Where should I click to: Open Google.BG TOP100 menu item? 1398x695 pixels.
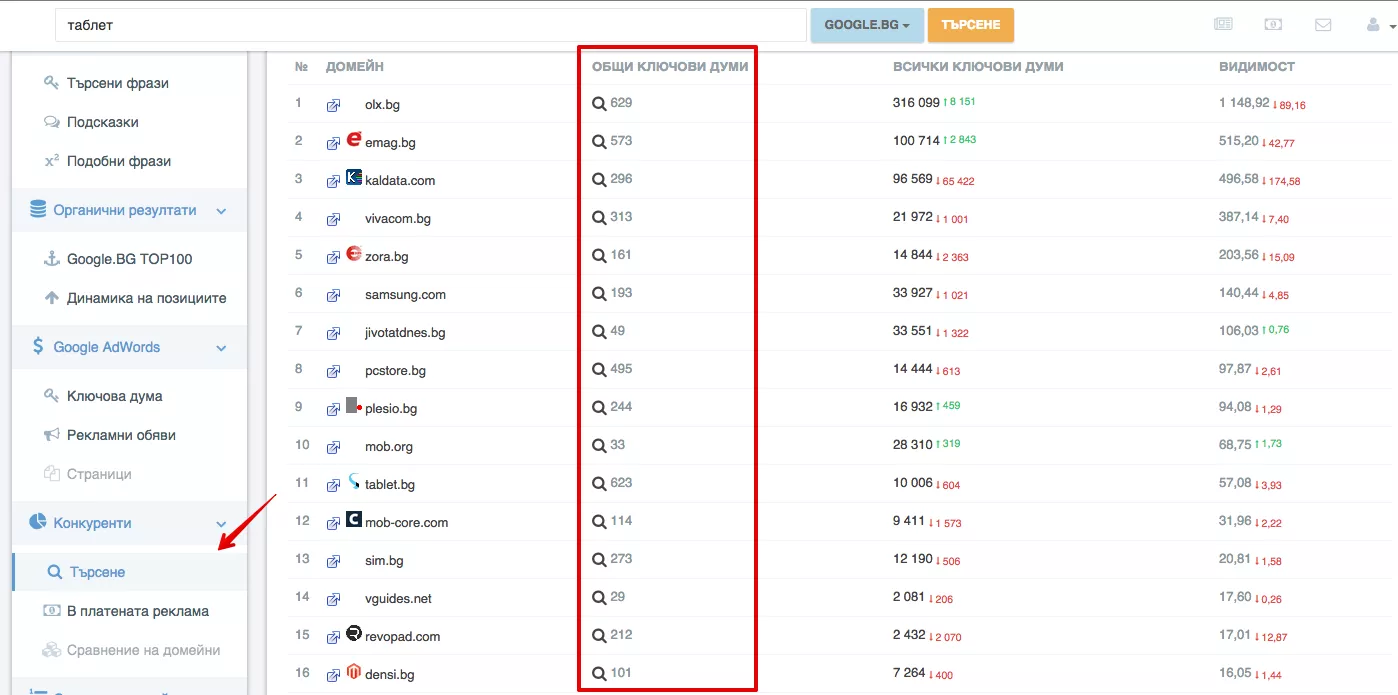tap(130, 259)
